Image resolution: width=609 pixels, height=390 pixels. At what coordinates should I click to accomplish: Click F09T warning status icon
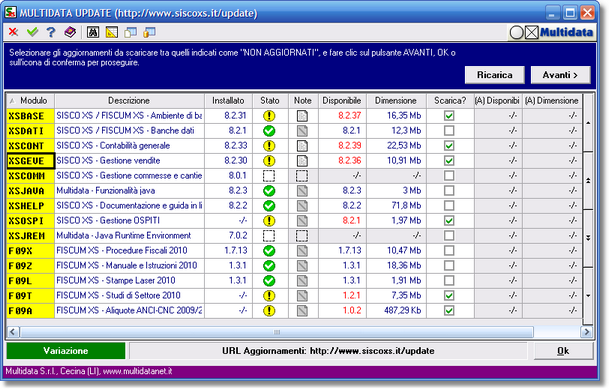269,296
